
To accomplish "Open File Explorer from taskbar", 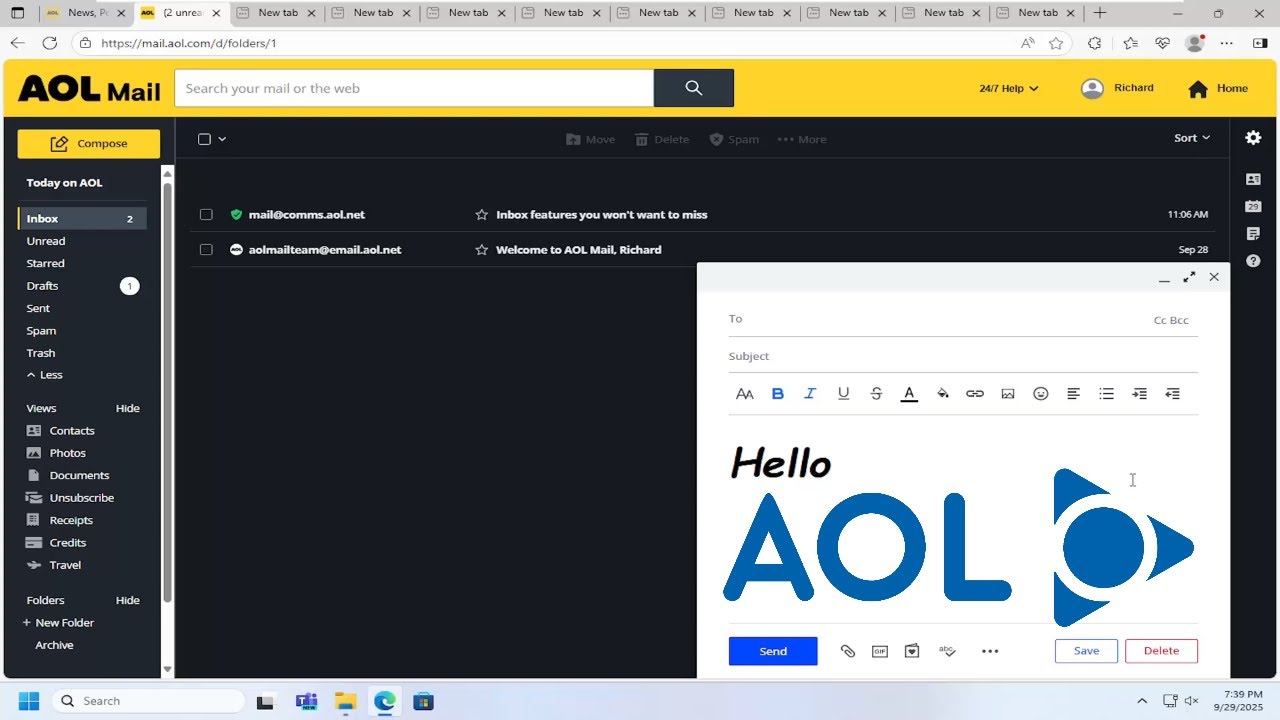I will pyautogui.click(x=345, y=701).
